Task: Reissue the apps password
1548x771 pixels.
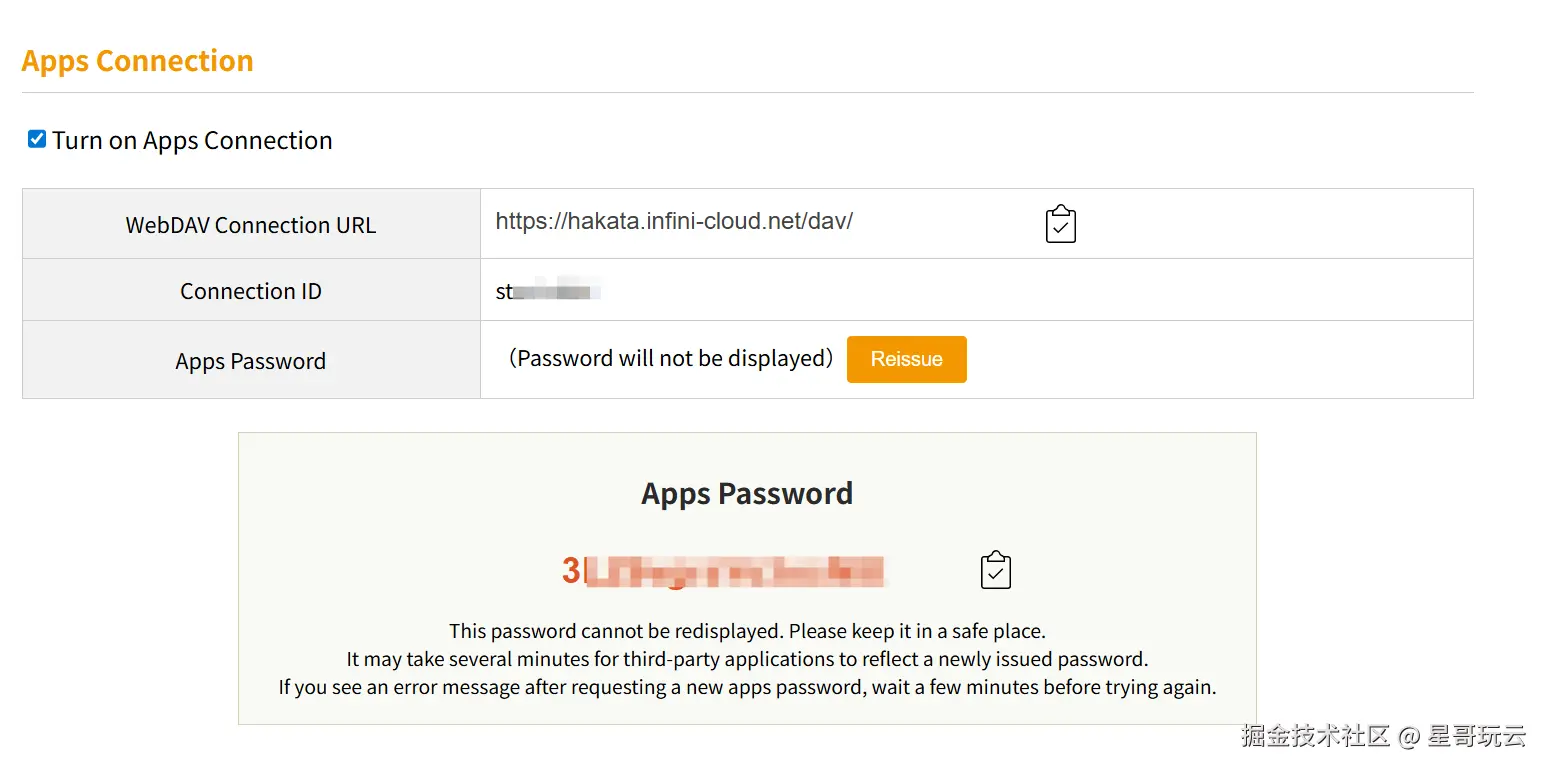Action: coord(906,359)
